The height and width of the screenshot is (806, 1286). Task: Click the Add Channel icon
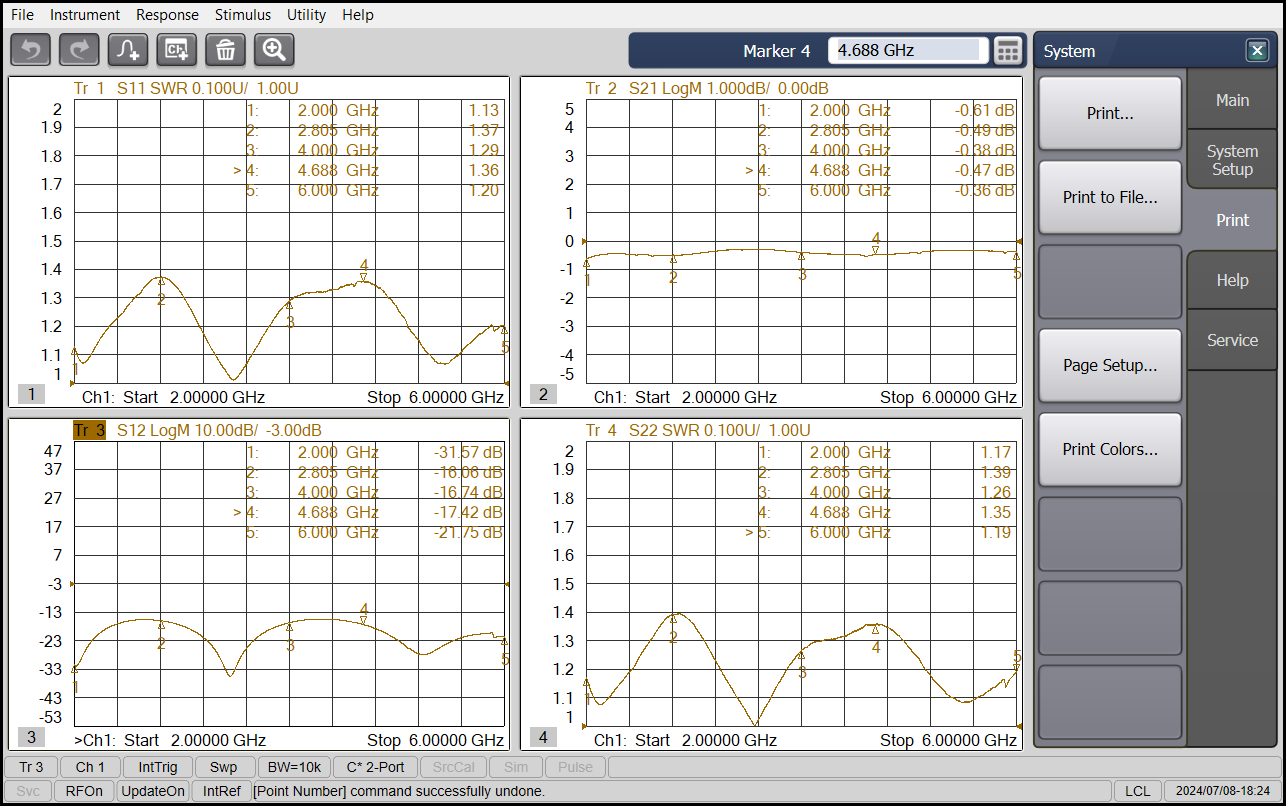coord(177,49)
